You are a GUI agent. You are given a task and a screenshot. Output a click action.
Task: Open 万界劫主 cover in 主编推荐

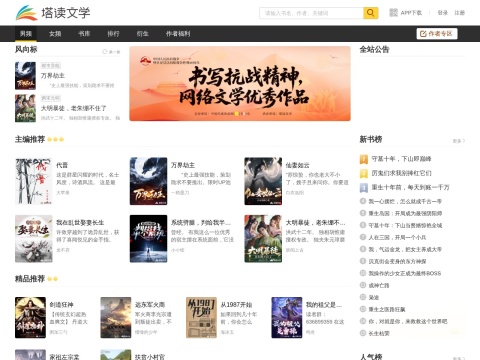[x=148, y=181]
